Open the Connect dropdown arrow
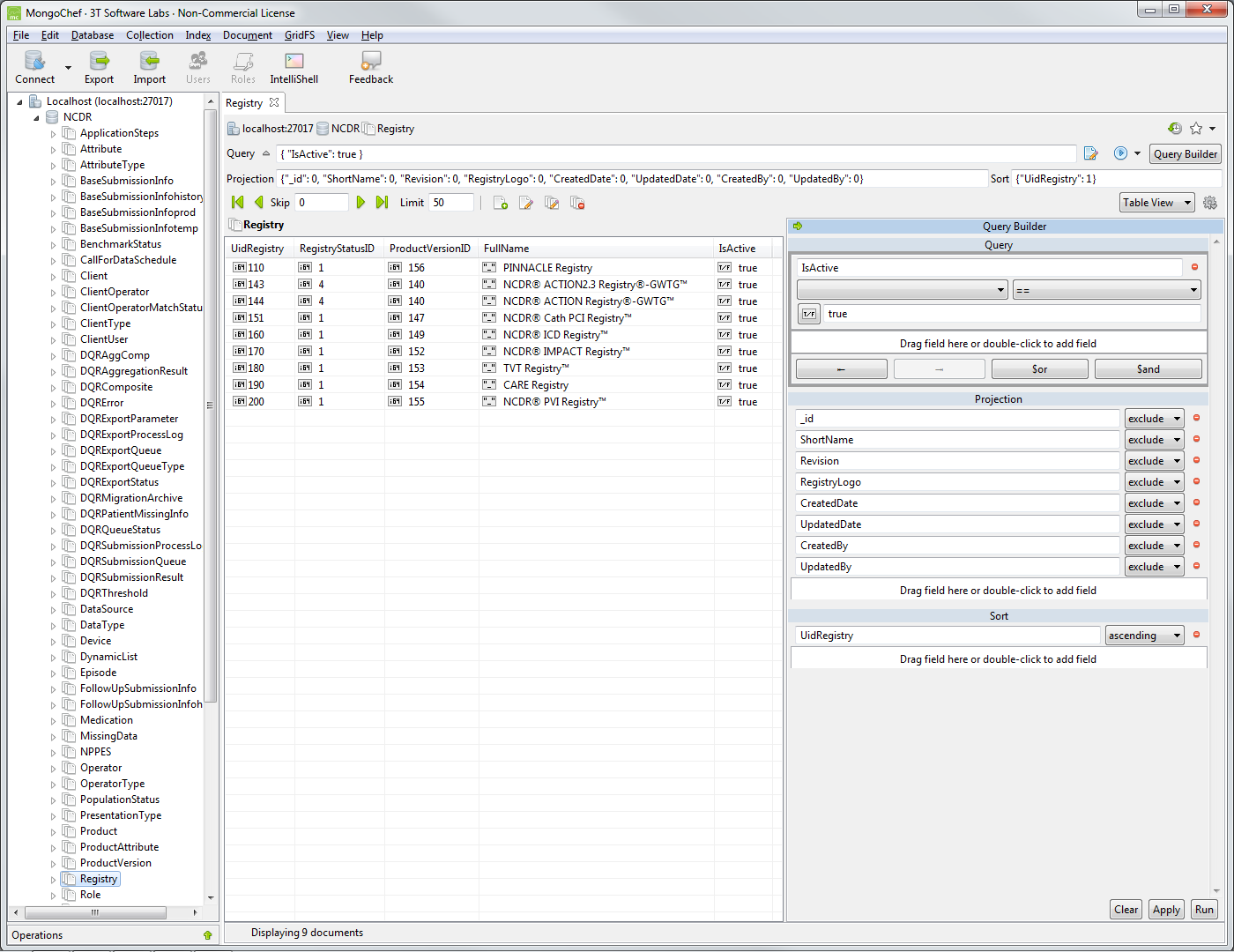This screenshot has width=1234, height=952. pos(68,68)
